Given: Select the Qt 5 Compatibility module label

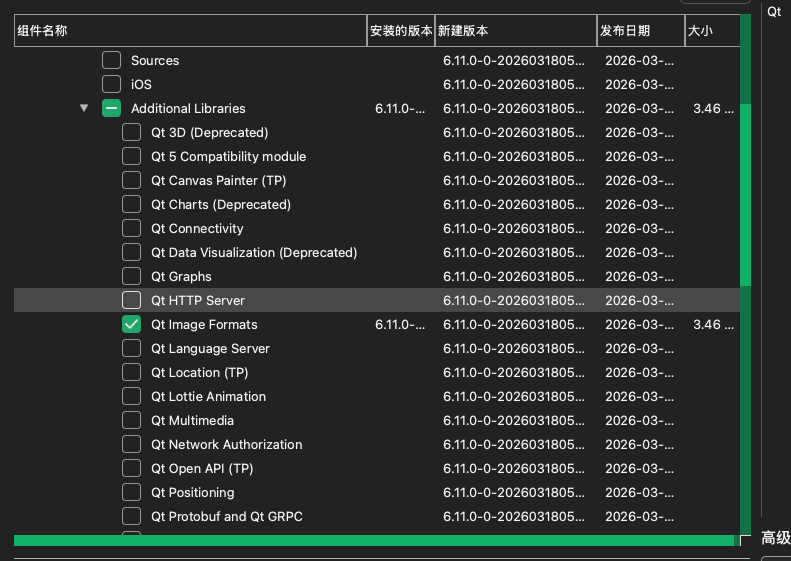Looking at the screenshot, I should [229, 156].
